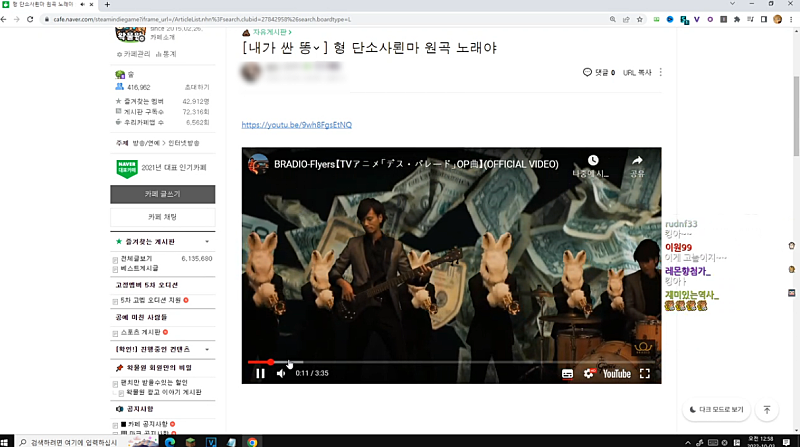Open the 스포츠 게시판 board

(x=144, y=332)
